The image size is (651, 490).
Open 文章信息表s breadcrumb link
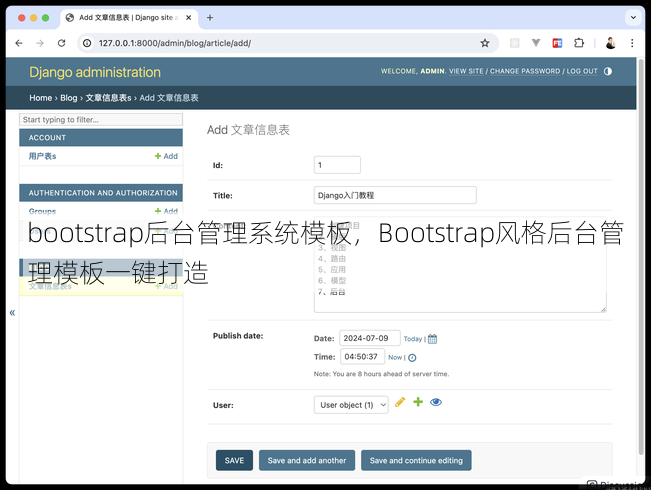(x=108, y=98)
